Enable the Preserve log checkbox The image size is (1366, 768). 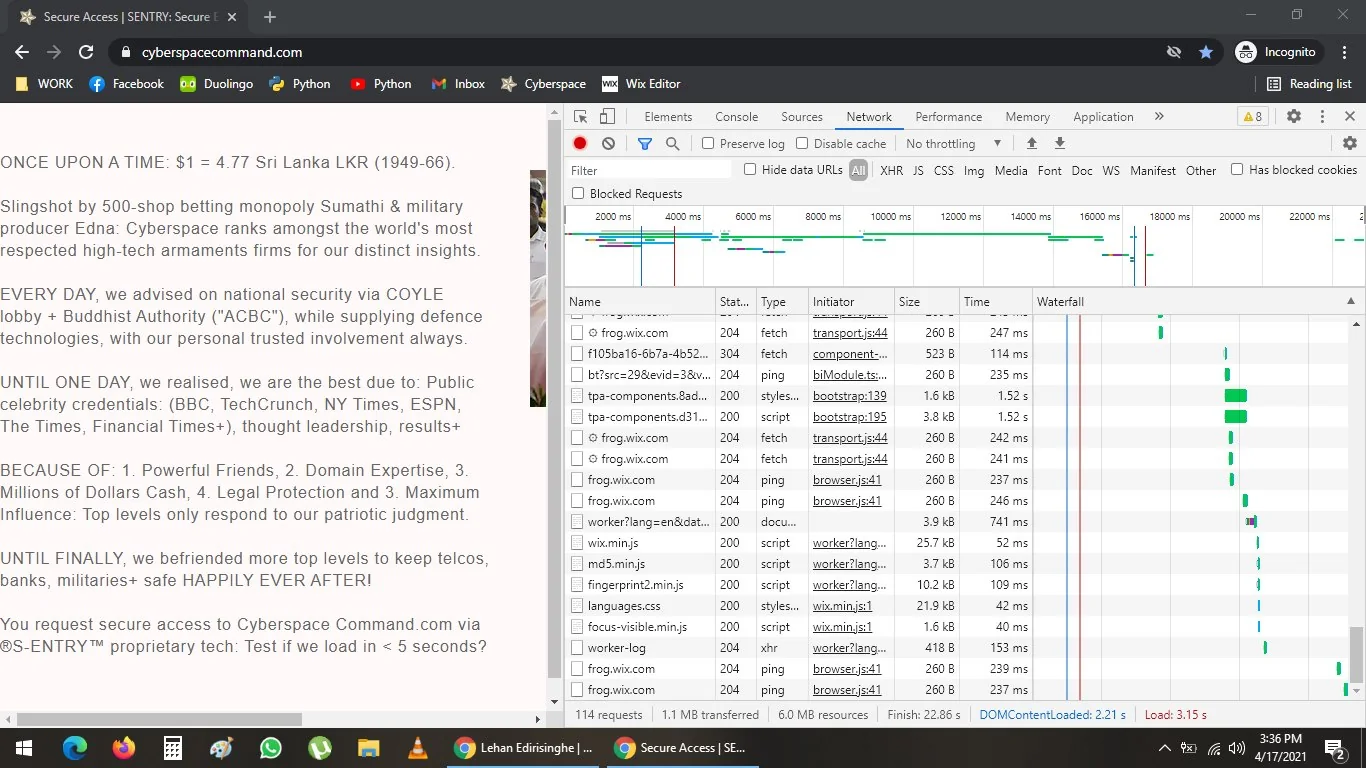click(x=708, y=144)
